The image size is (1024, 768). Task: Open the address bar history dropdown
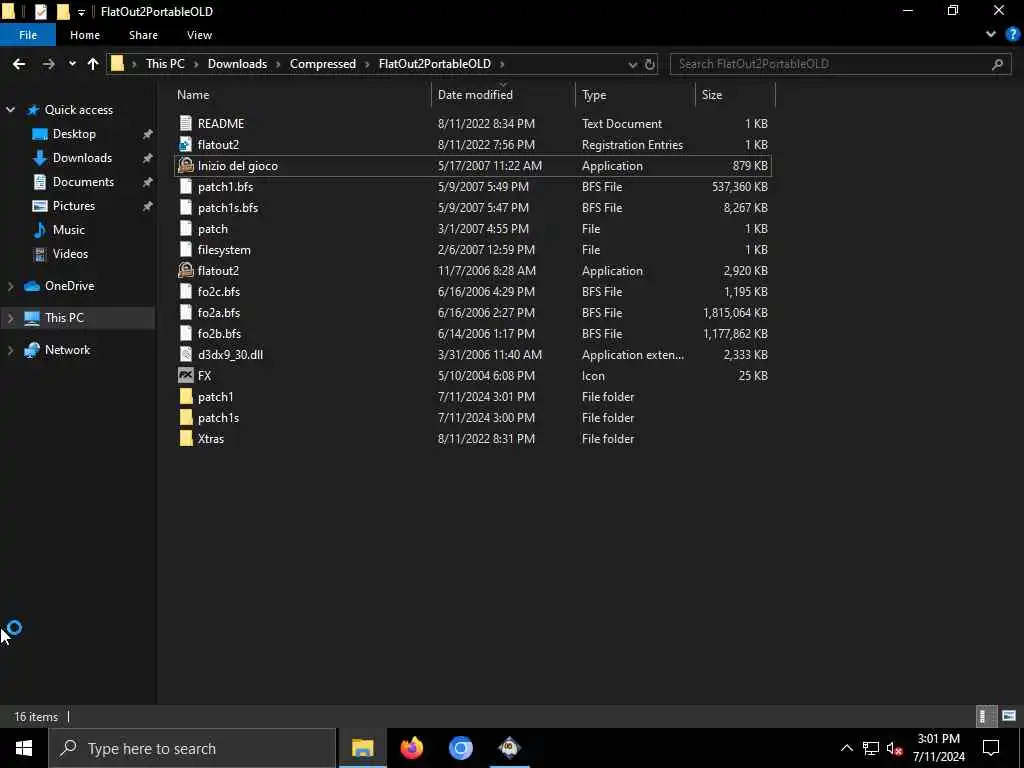point(632,65)
